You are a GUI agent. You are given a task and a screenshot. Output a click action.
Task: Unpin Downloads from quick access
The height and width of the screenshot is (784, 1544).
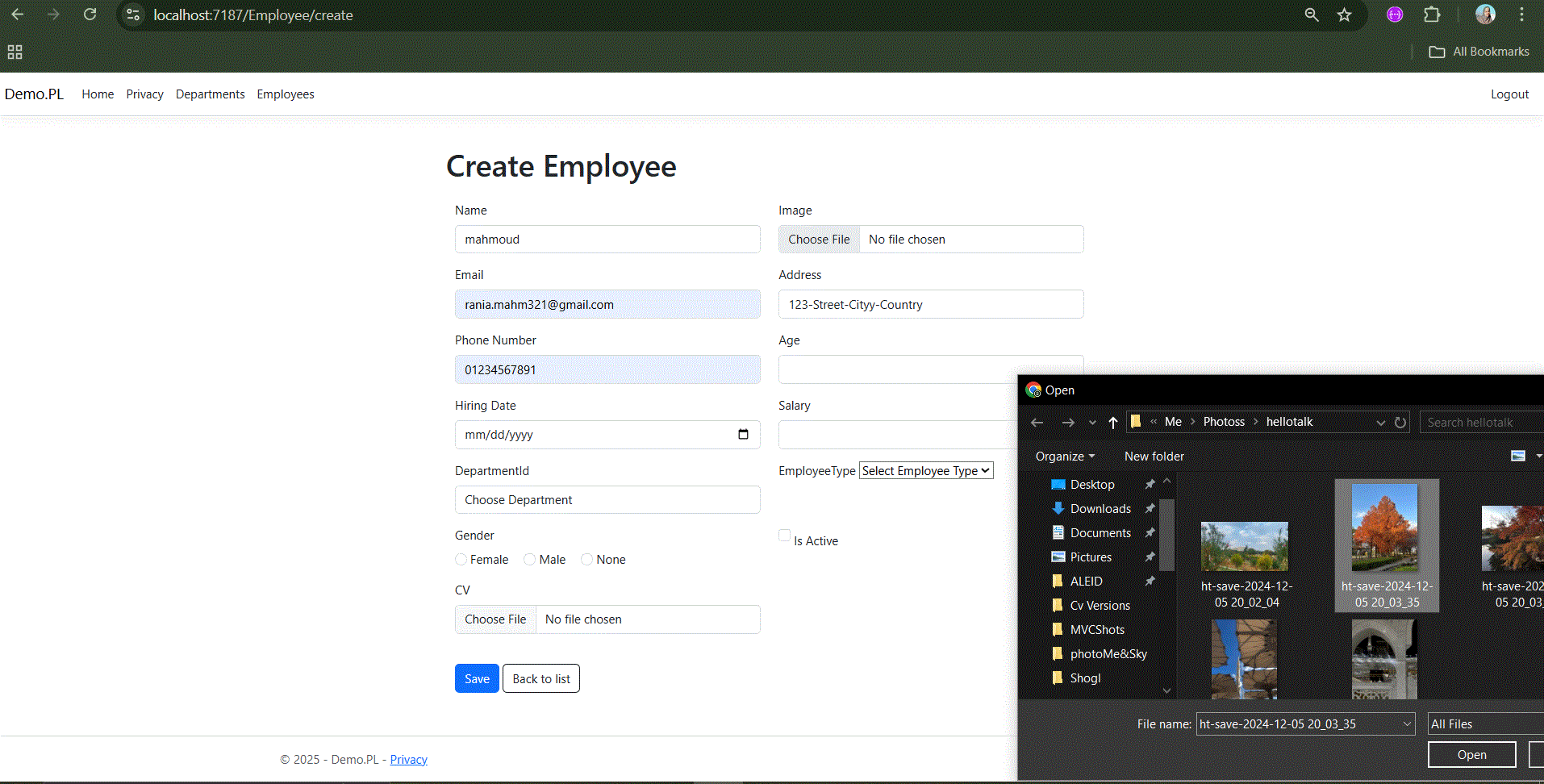coord(1150,509)
